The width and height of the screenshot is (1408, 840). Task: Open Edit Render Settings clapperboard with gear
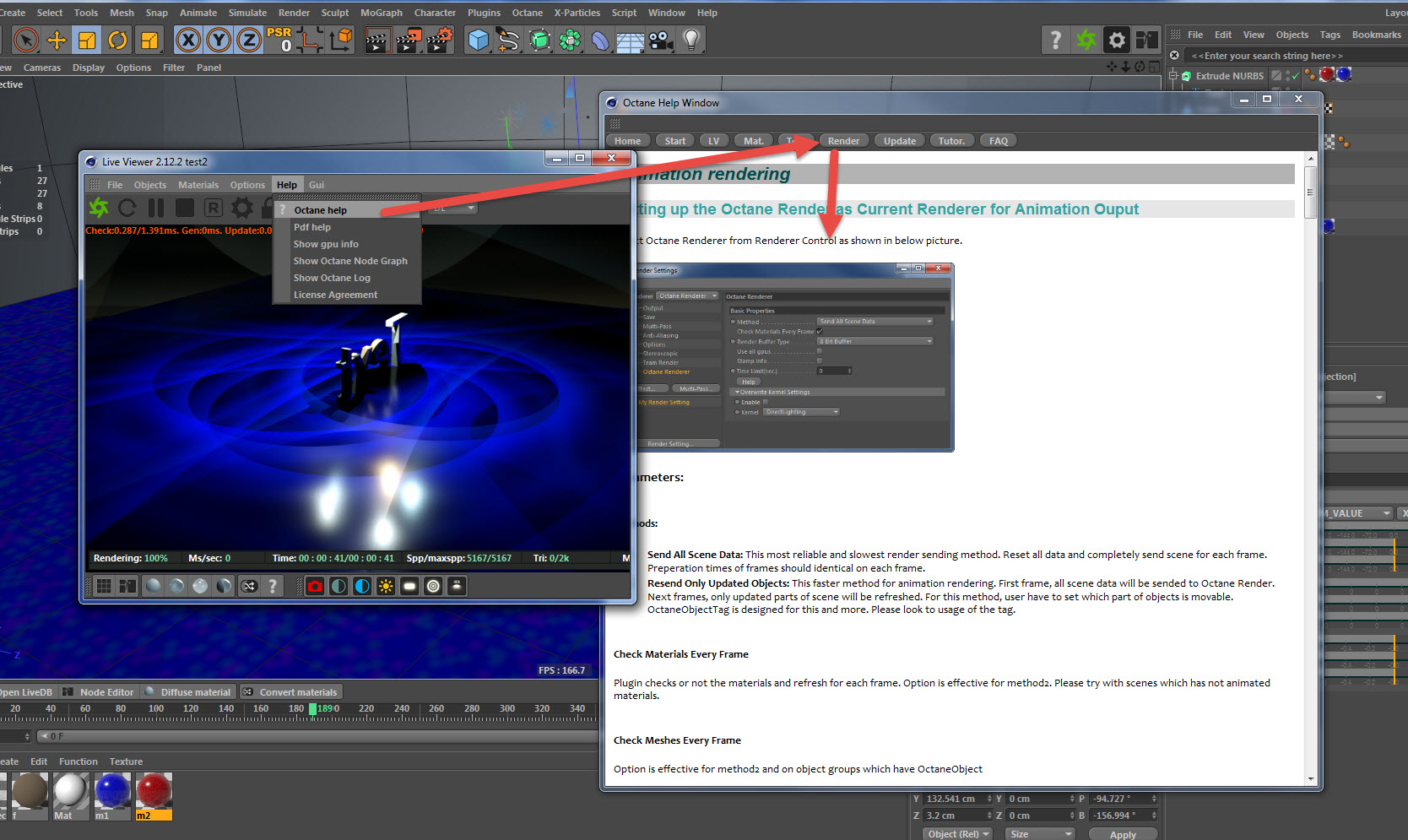(x=439, y=40)
